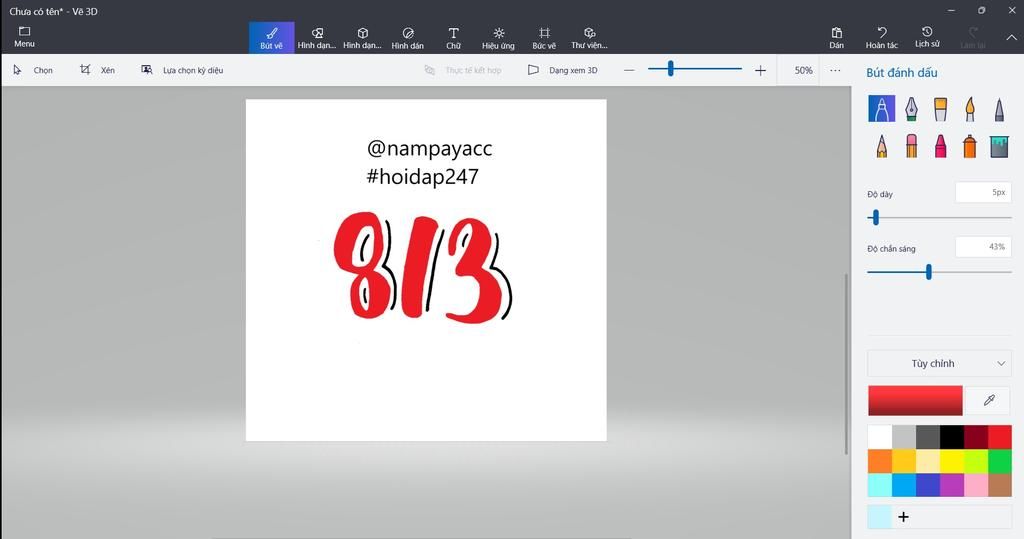Open Thư viện 3D library
The width and height of the screenshot is (1024, 539).
(x=589, y=38)
